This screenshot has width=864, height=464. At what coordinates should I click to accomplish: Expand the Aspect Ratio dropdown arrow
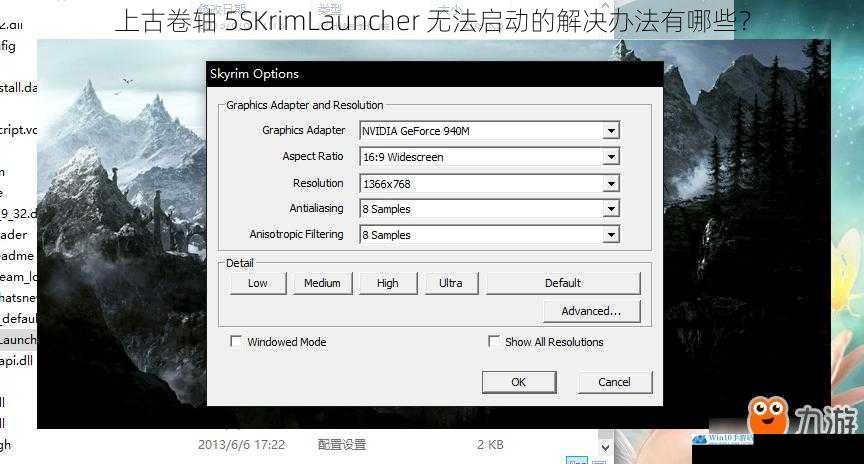611,157
